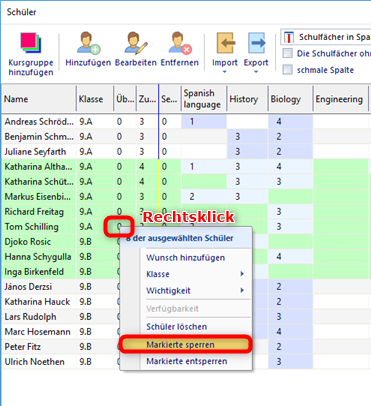
Task: Open the Import dropdown arrow
Action: pos(224,72)
